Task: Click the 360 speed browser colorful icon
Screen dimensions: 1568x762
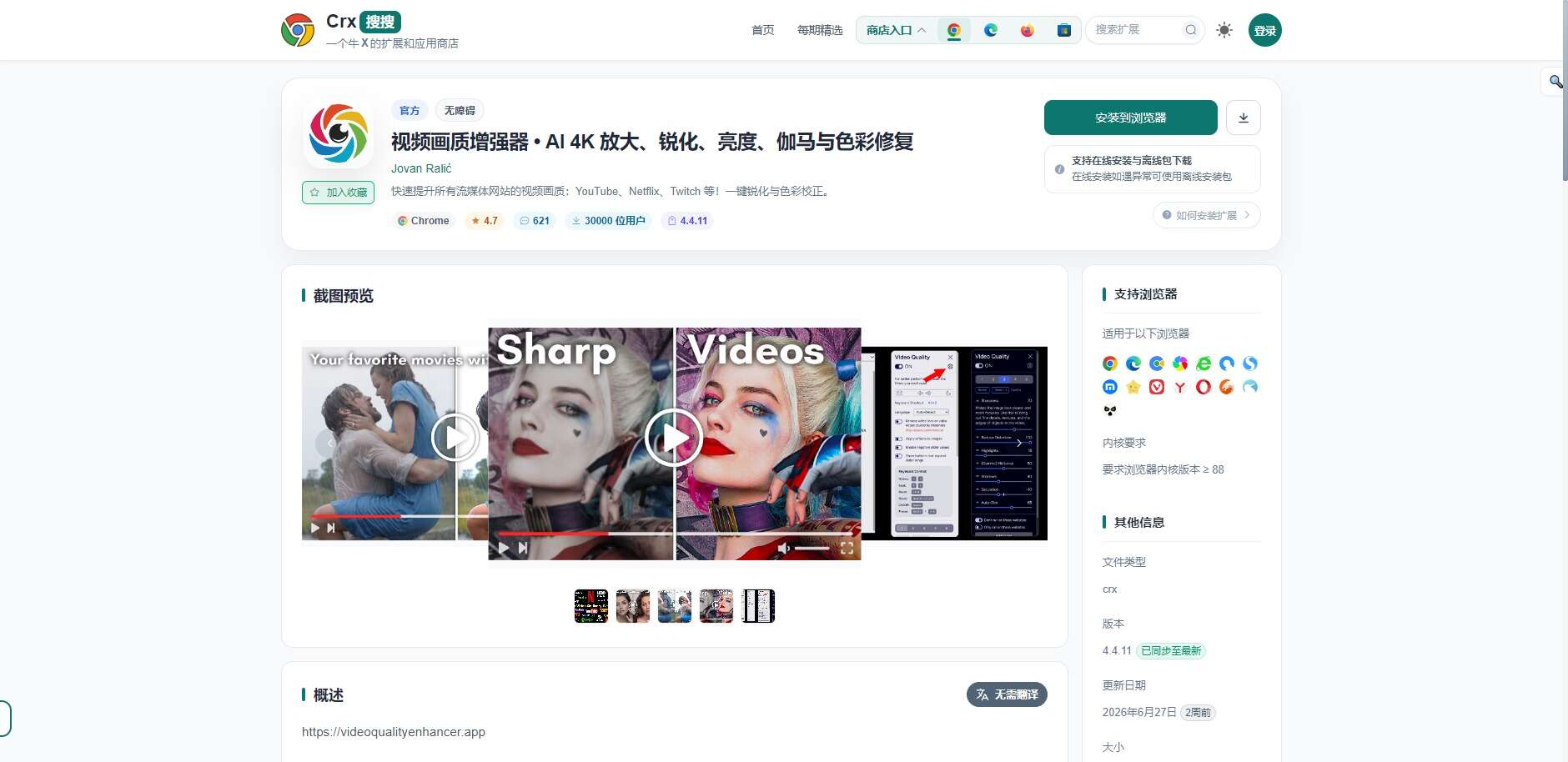Action: point(1180,363)
